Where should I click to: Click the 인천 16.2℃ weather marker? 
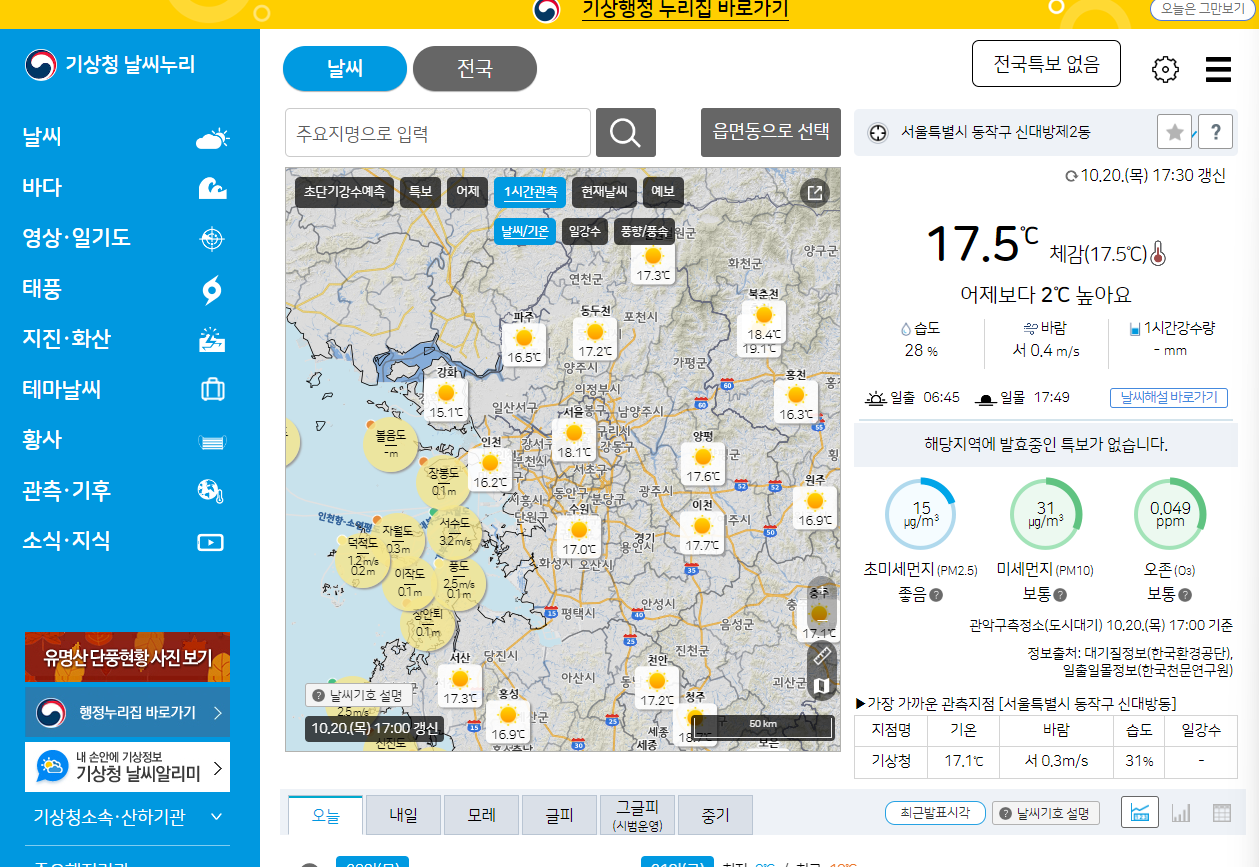click(490, 470)
